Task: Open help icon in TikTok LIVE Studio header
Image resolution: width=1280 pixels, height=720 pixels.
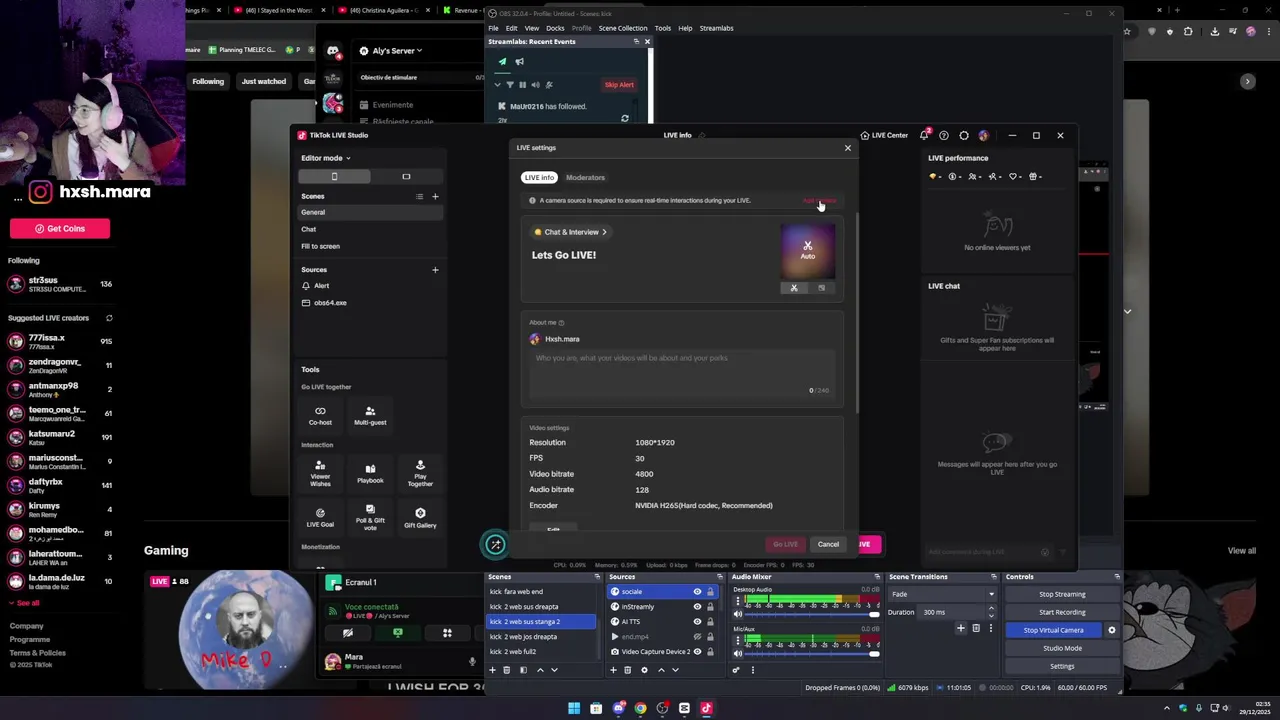Action: (944, 135)
